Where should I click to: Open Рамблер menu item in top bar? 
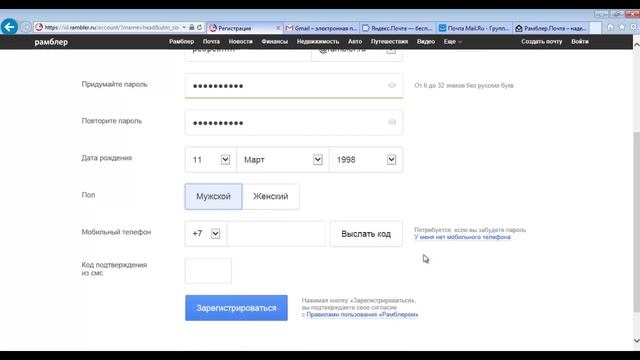tap(182, 42)
